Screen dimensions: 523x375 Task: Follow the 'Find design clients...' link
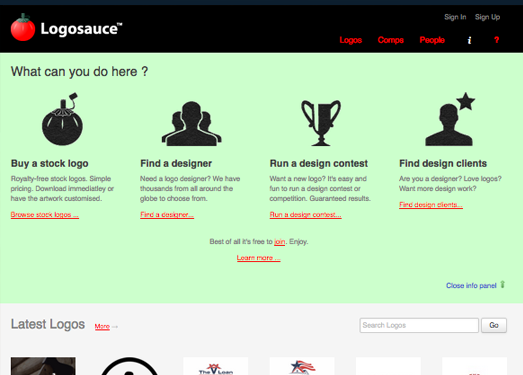coord(431,205)
